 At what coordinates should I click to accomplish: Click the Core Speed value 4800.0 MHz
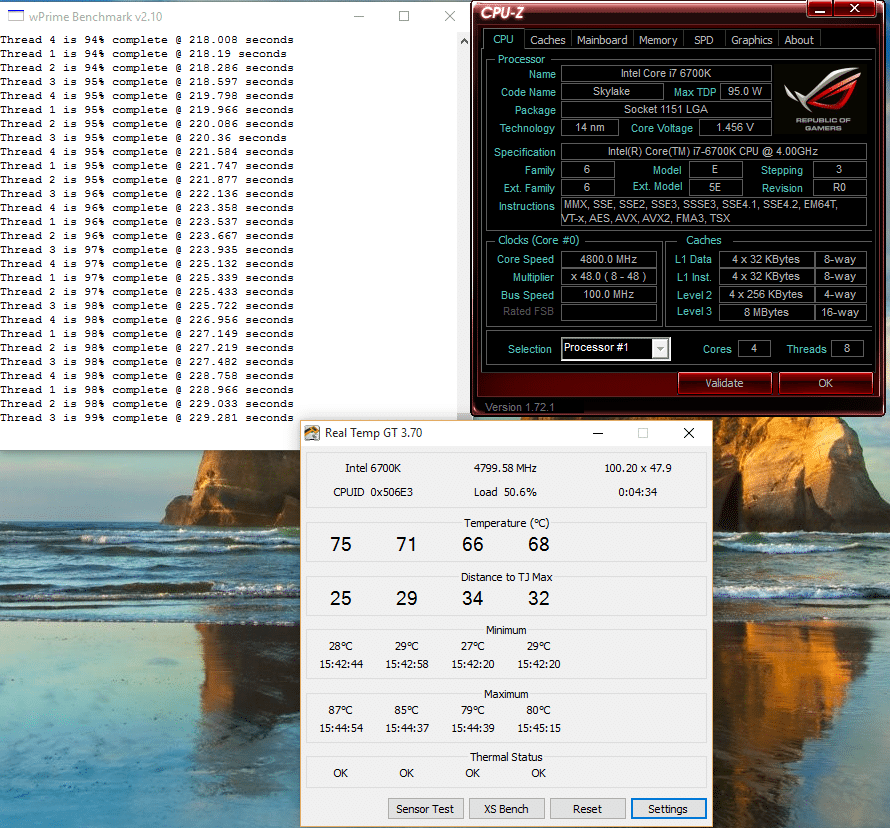point(608,259)
